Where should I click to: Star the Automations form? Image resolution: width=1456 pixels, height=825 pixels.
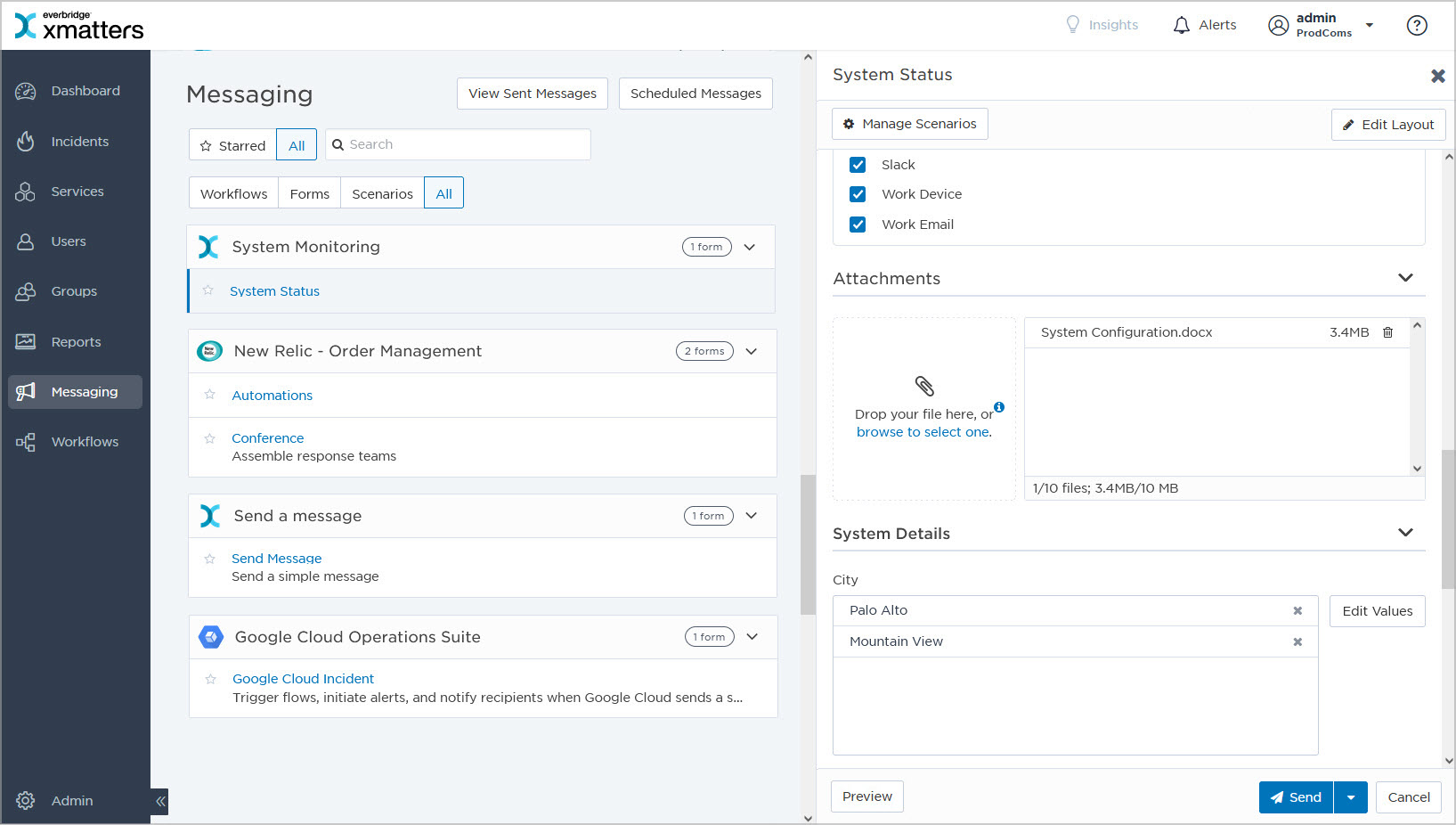[x=209, y=395]
